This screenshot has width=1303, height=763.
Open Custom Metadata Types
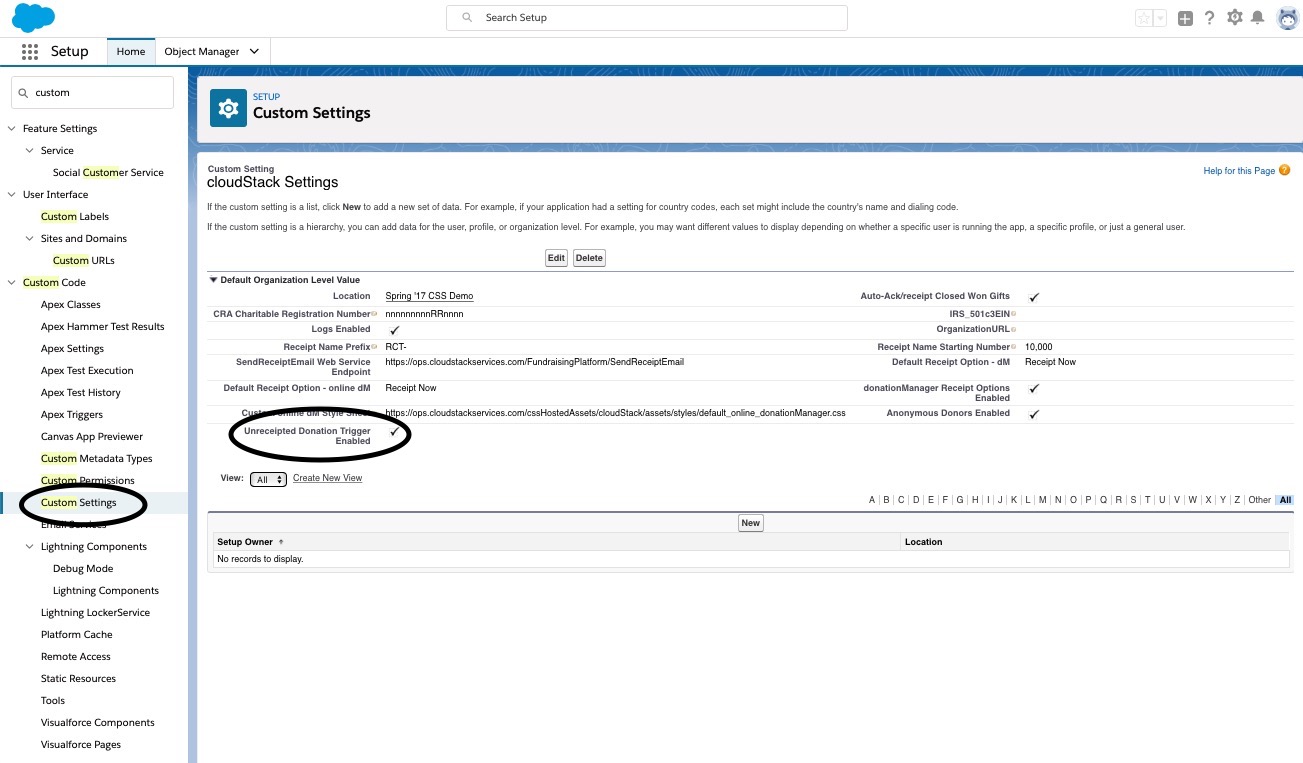97,458
